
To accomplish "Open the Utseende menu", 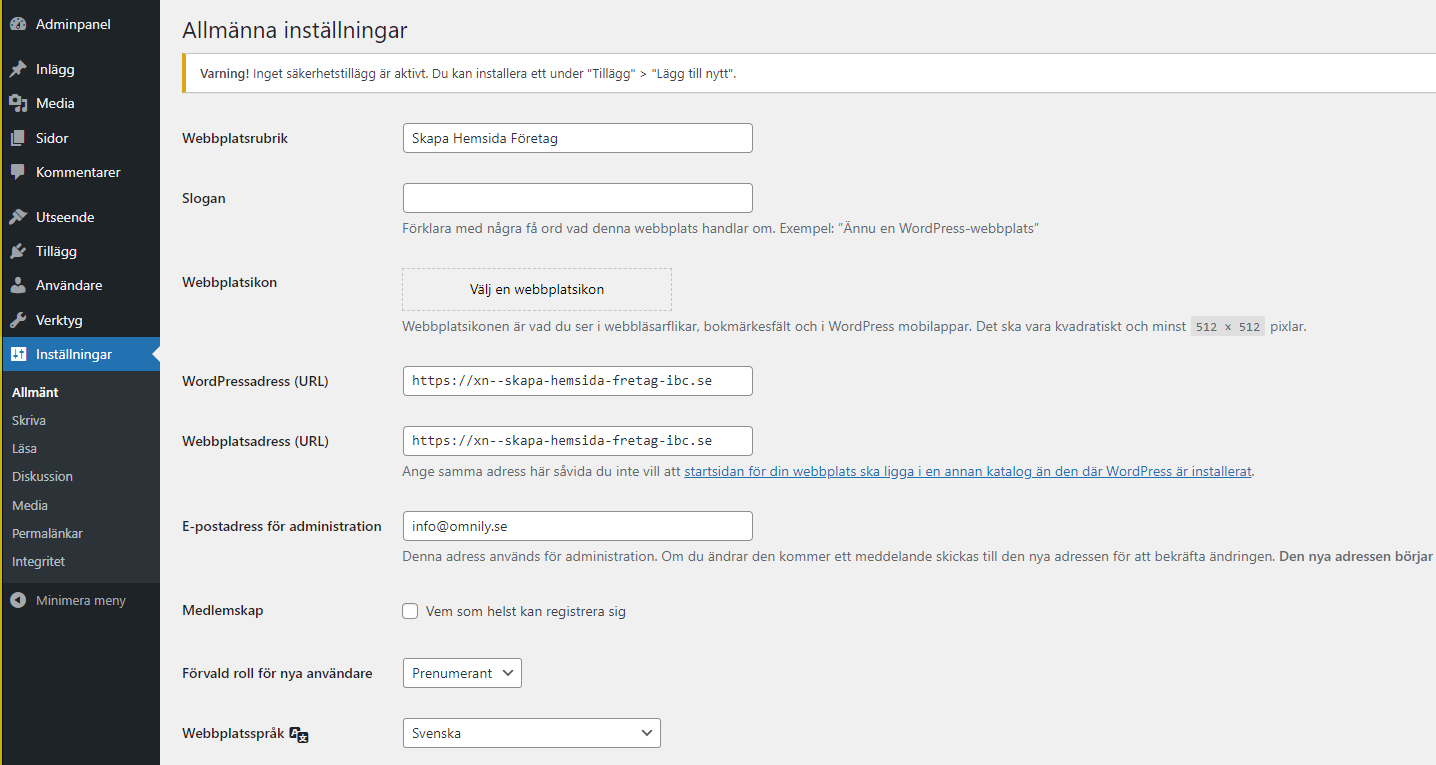I will coord(81,217).
